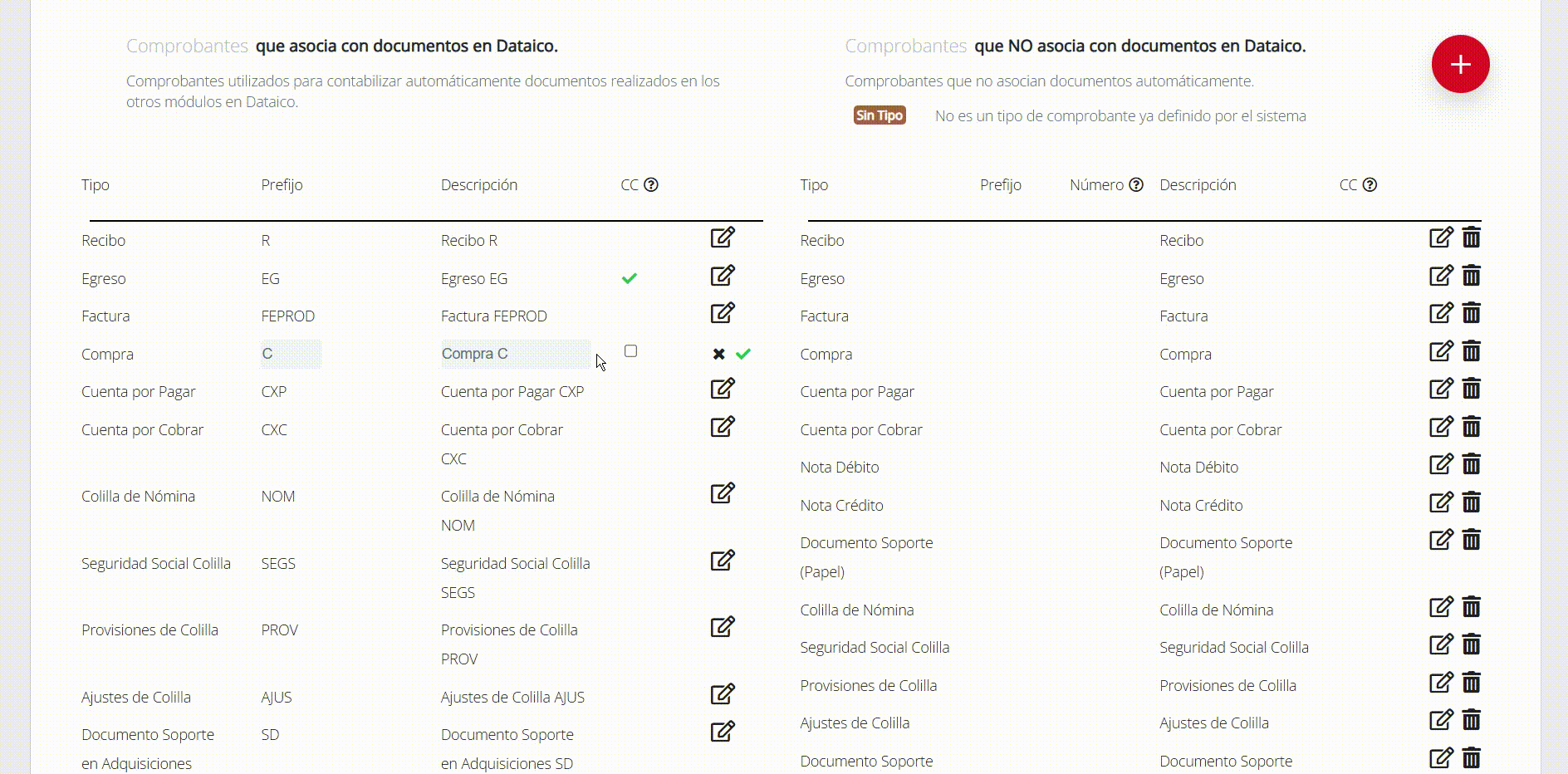Screen dimensions: 1568x774
Task: Delete the Seguridad Social Colilla right-table row
Action: click(x=1471, y=644)
